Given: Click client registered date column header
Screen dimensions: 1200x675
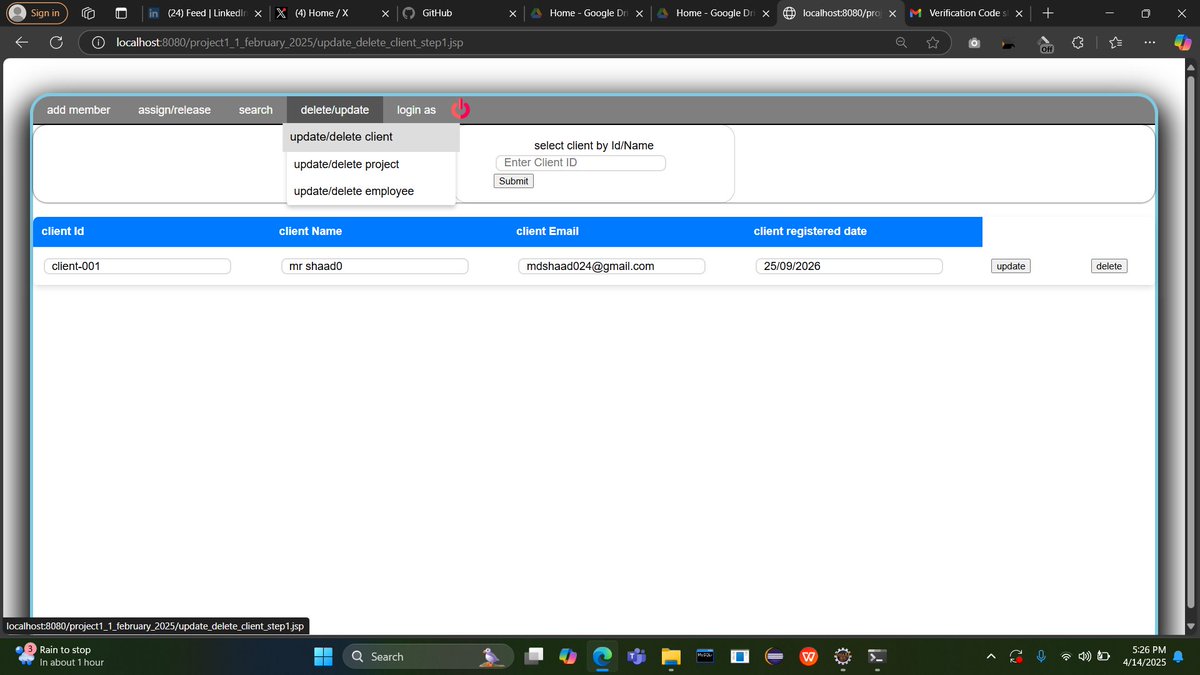Looking at the screenshot, I should pos(810,231).
